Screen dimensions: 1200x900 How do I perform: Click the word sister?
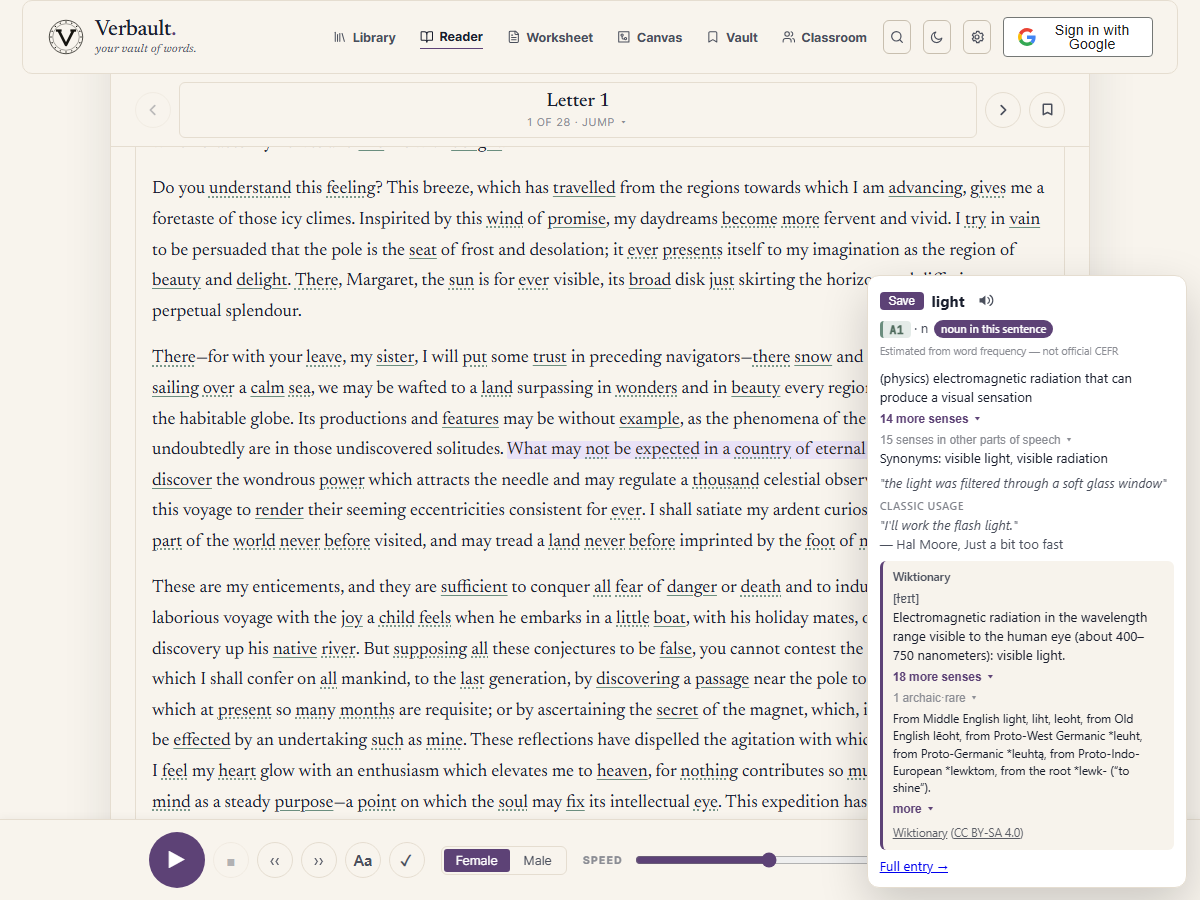pos(395,357)
